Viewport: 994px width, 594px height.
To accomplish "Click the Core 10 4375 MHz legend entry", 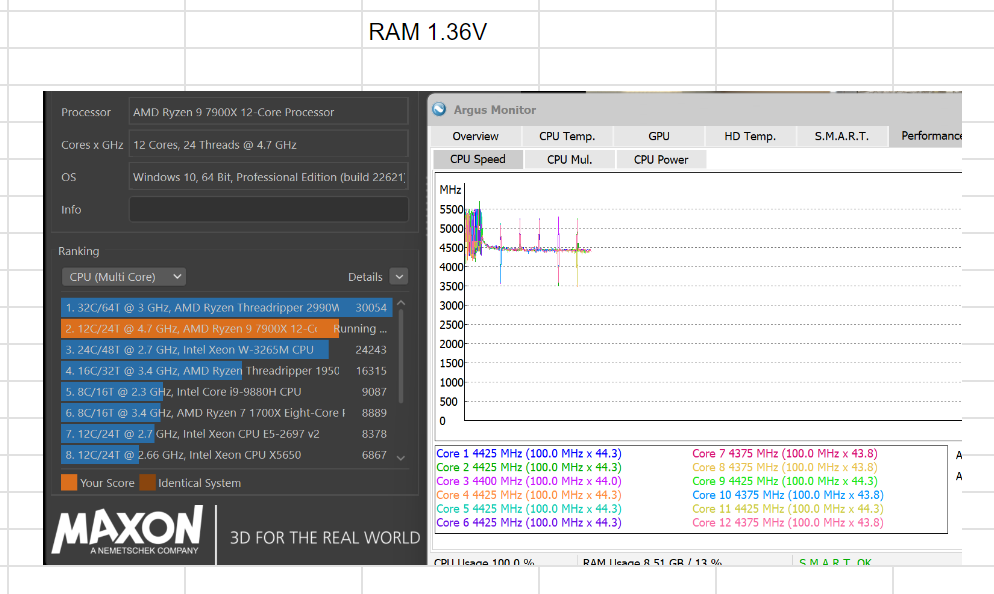I will click(x=787, y=495).
